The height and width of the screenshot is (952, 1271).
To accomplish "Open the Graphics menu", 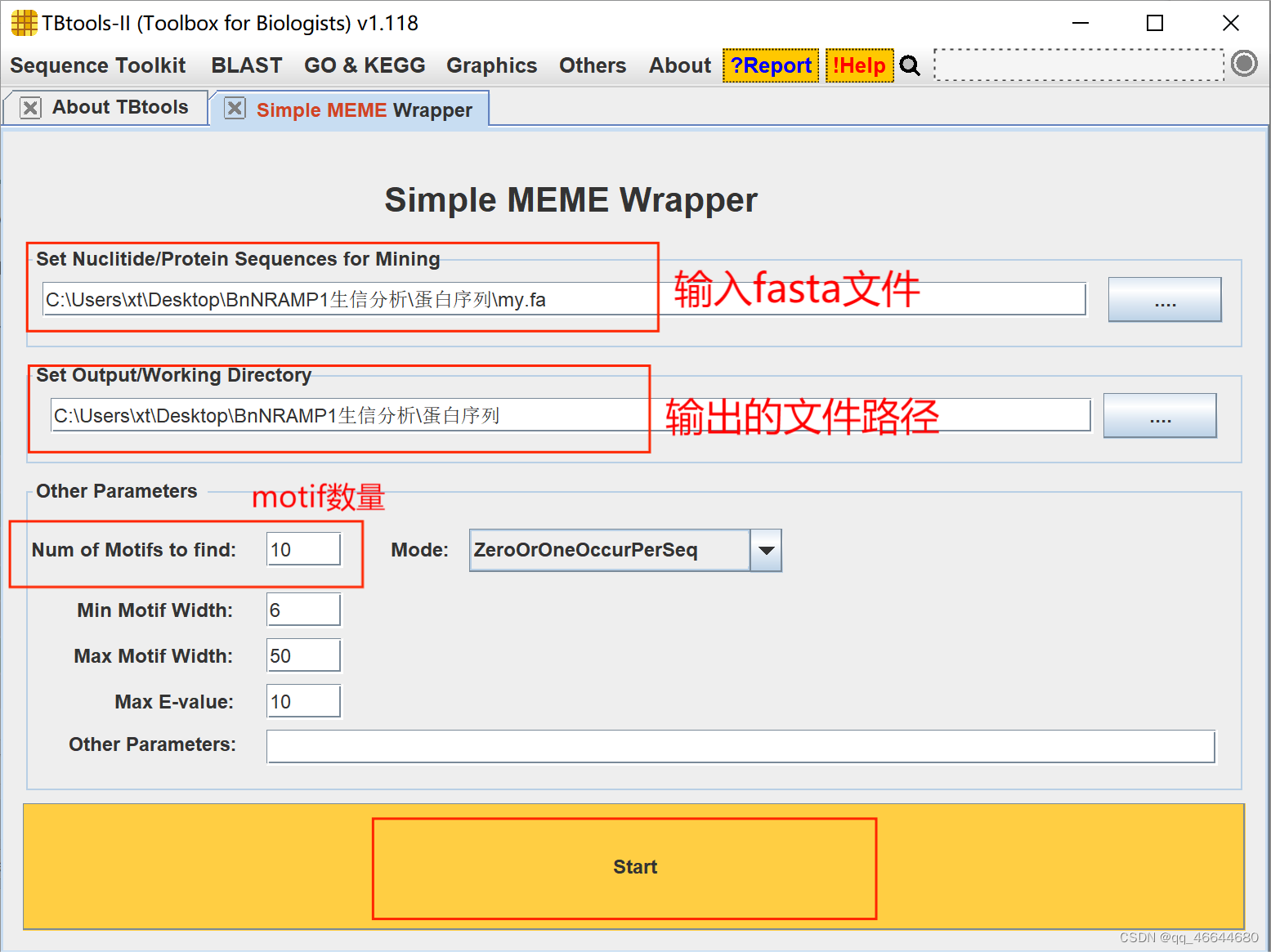I will pos(490,65).
